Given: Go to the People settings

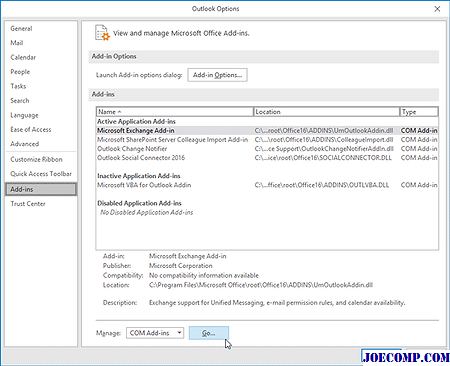Looking at the screenshot, I should click(20, 72).
